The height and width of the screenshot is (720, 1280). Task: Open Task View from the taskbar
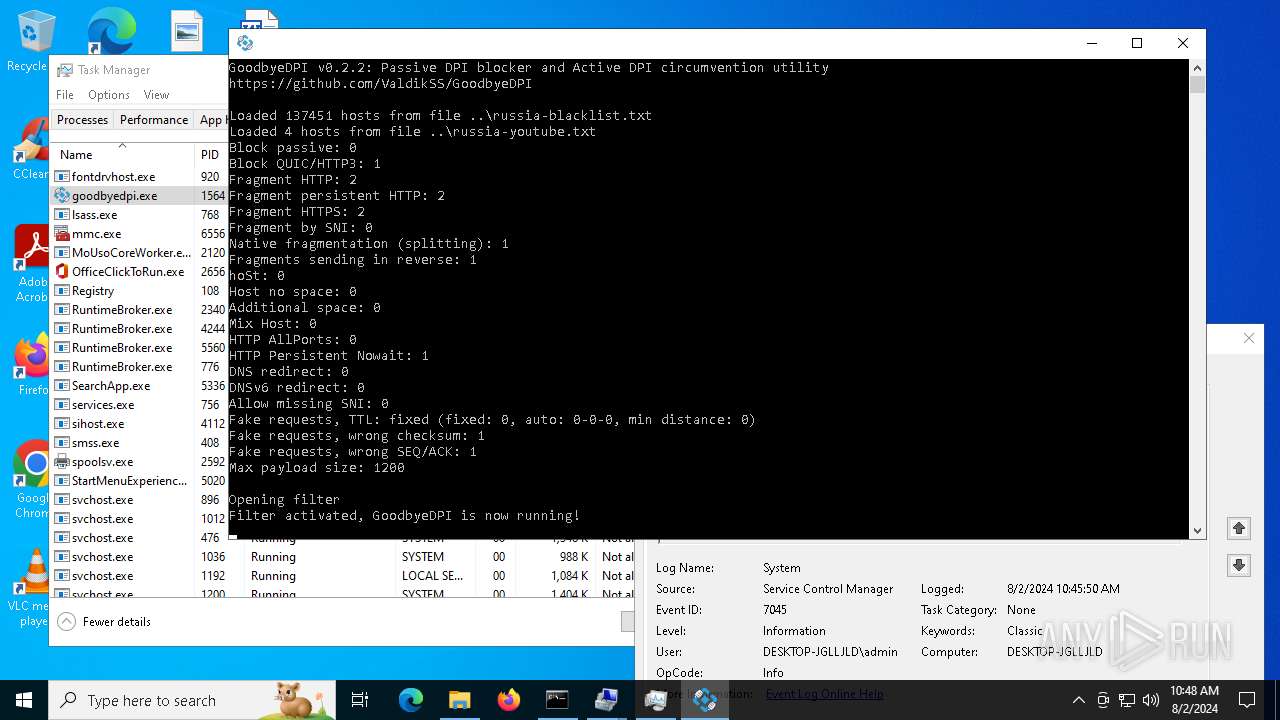click(x=360, y=700)
